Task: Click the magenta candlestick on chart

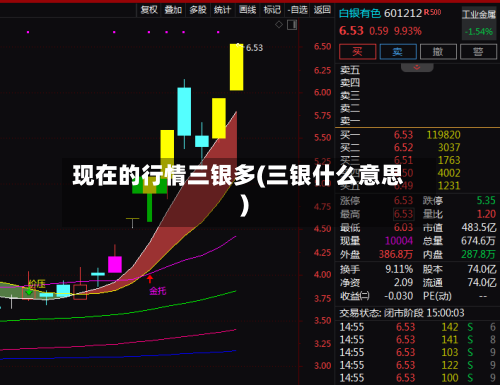Action: click(x=115, y=264)
